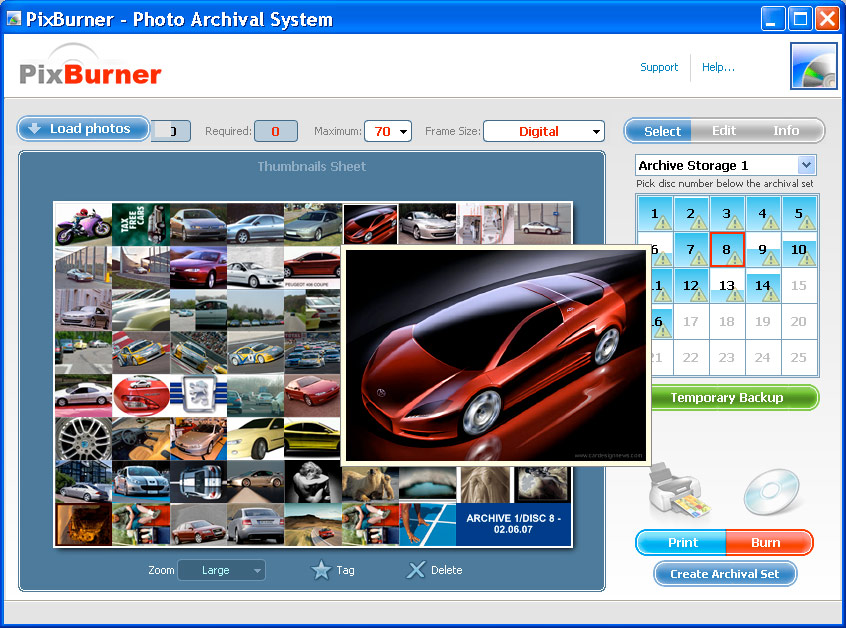Open the Zoom Large selector
846x628 pixels.
pos(221,570)
